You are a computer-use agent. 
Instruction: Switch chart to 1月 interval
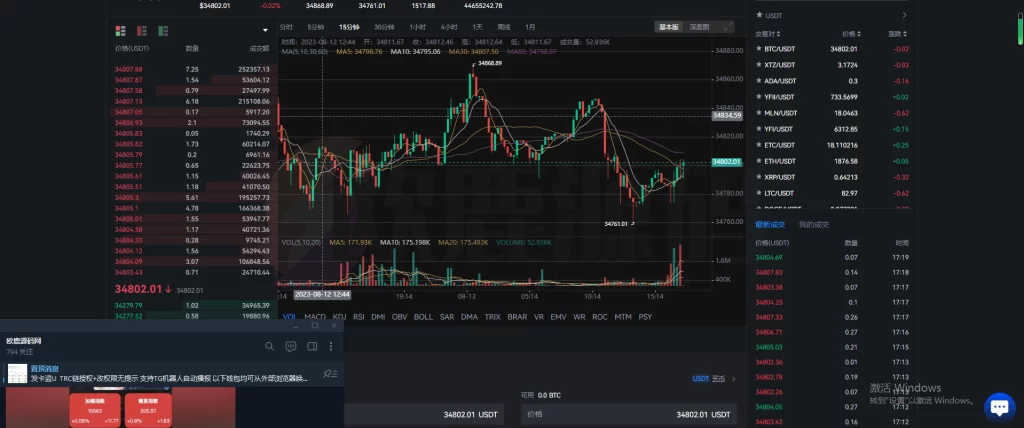tap(530, 27)
